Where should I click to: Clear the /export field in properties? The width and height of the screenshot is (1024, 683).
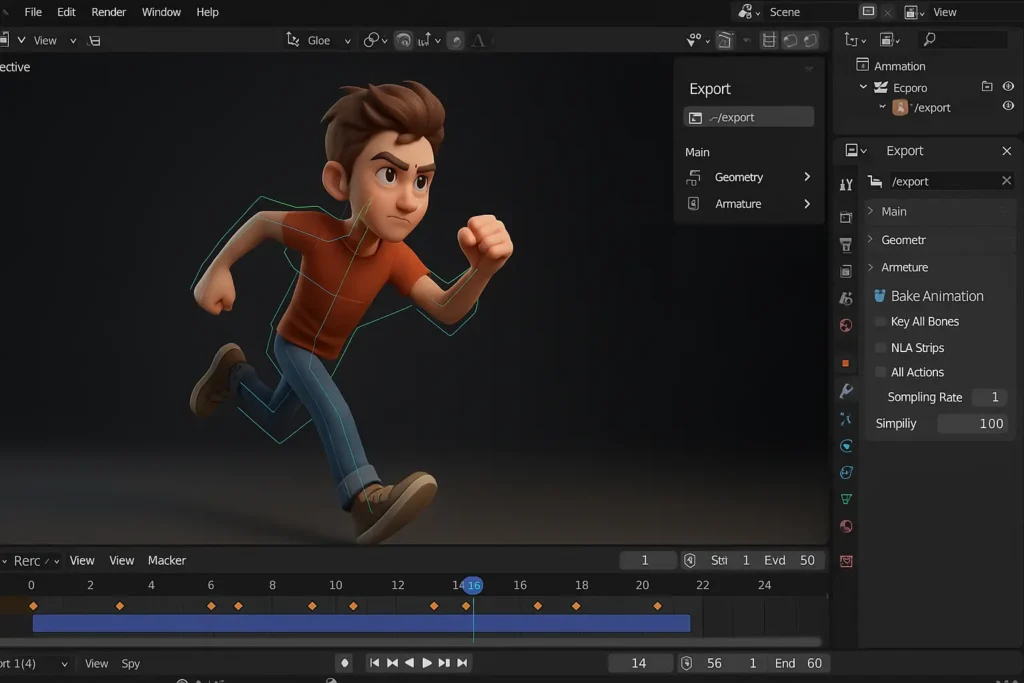point(1006,181)
